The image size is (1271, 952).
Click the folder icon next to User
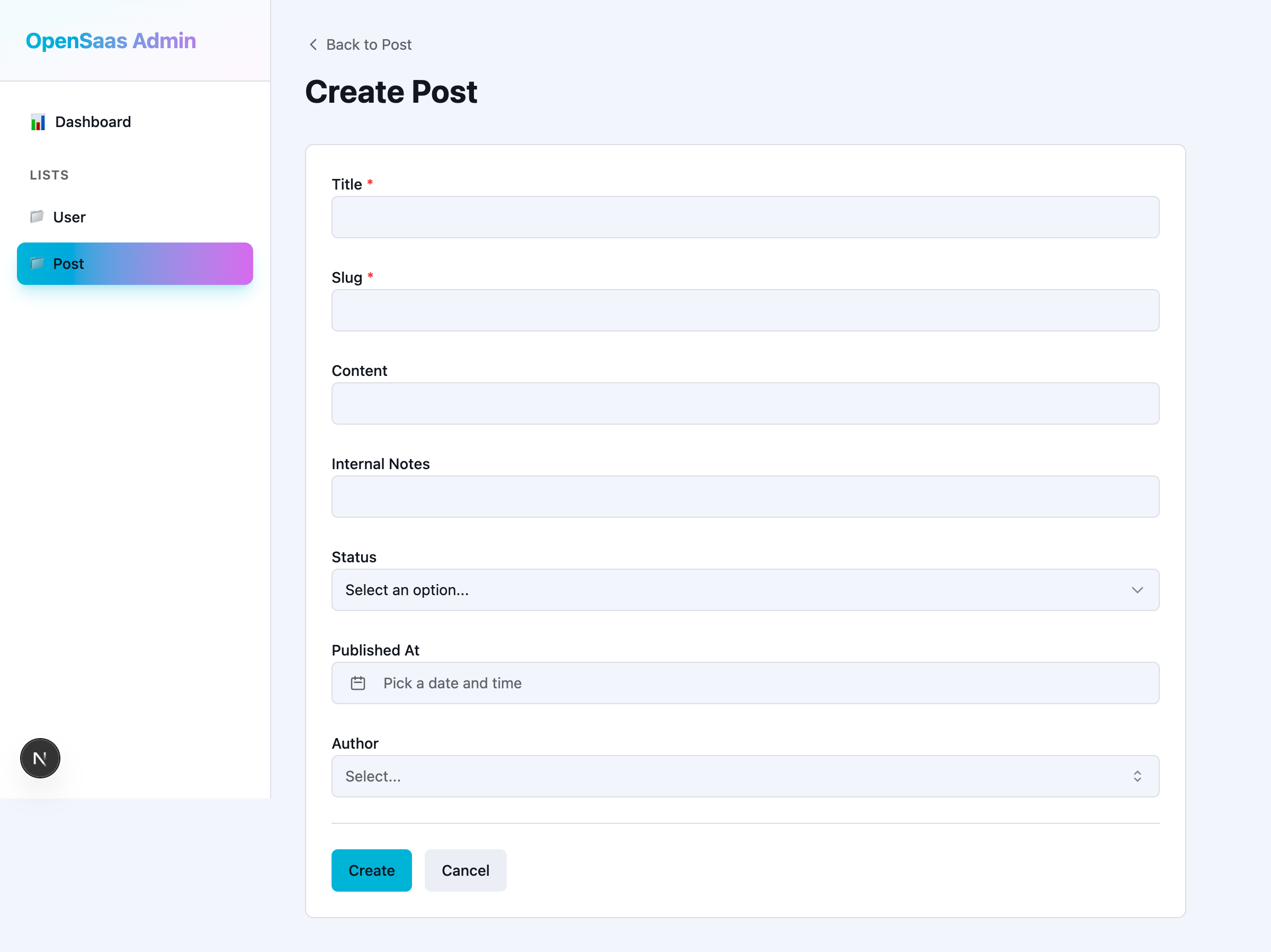point(37,217)
